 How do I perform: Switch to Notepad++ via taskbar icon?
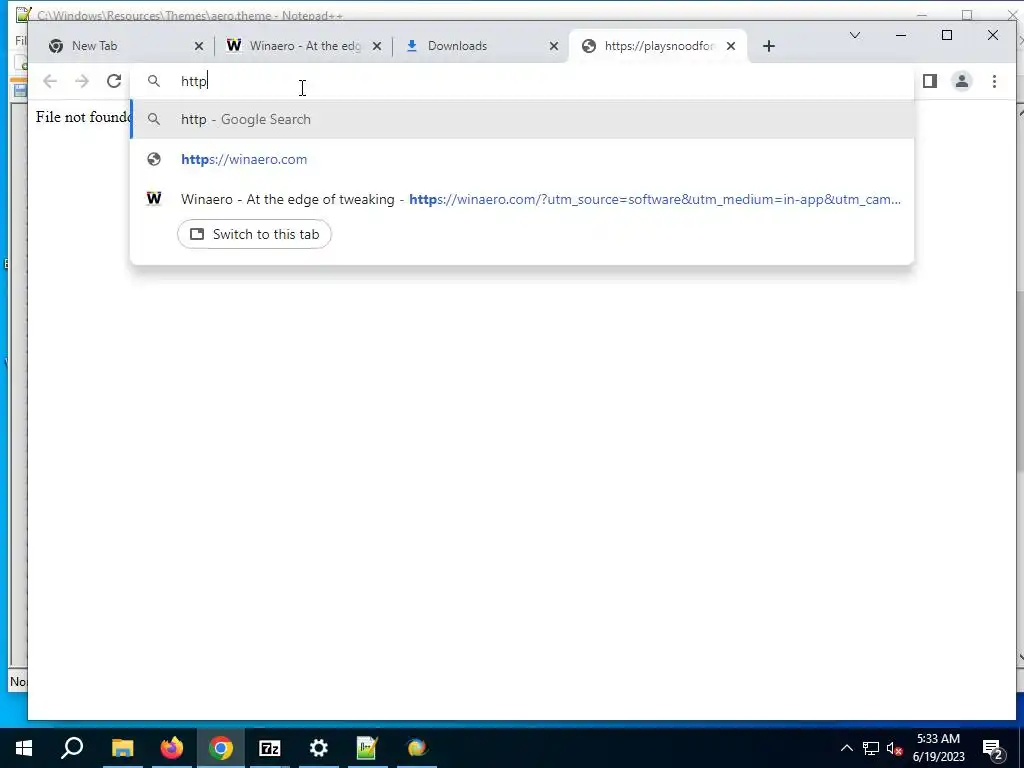(368, 748)
